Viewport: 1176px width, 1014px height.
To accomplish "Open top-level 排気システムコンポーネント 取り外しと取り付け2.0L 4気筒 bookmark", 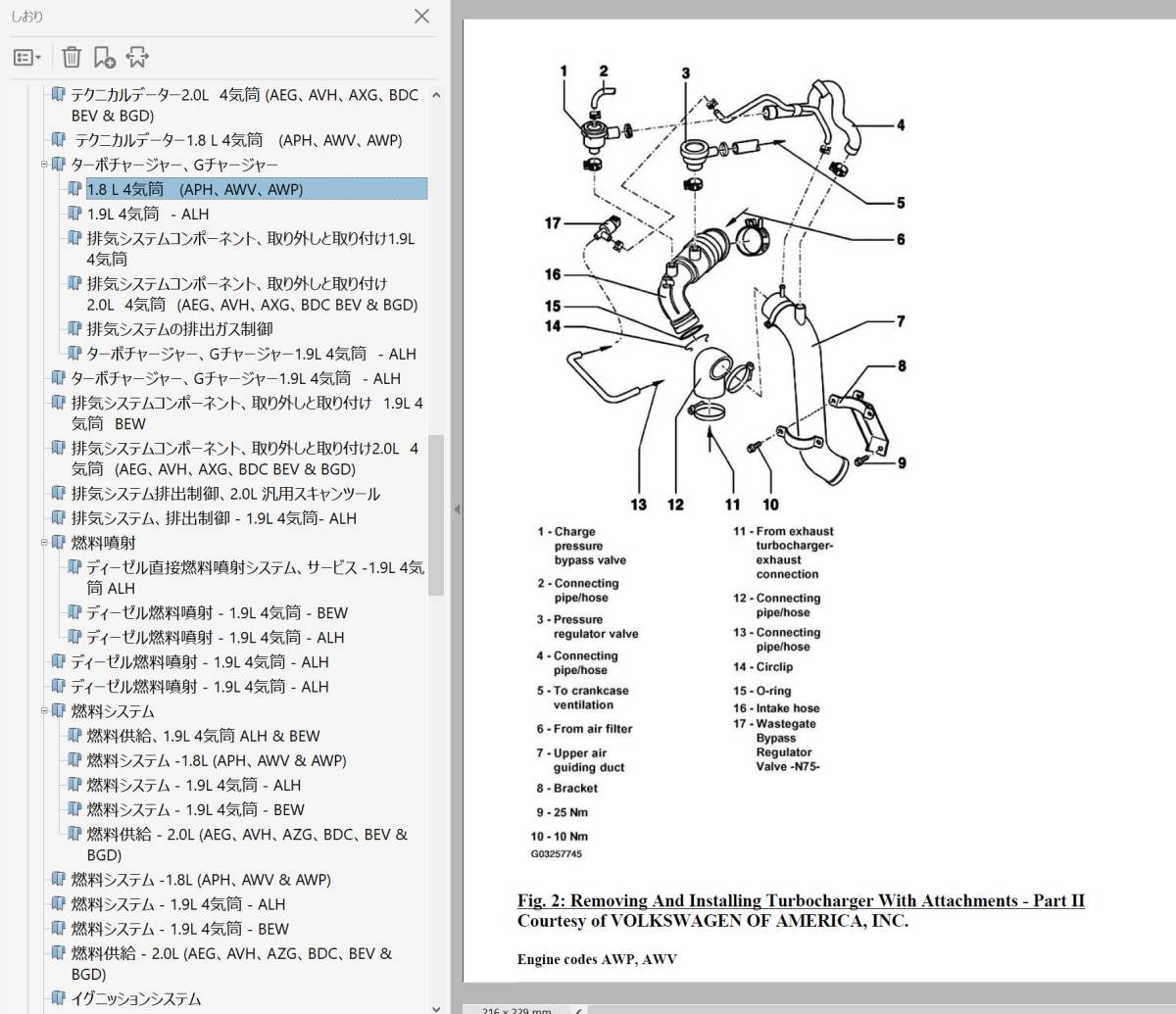I will point(245,459).
